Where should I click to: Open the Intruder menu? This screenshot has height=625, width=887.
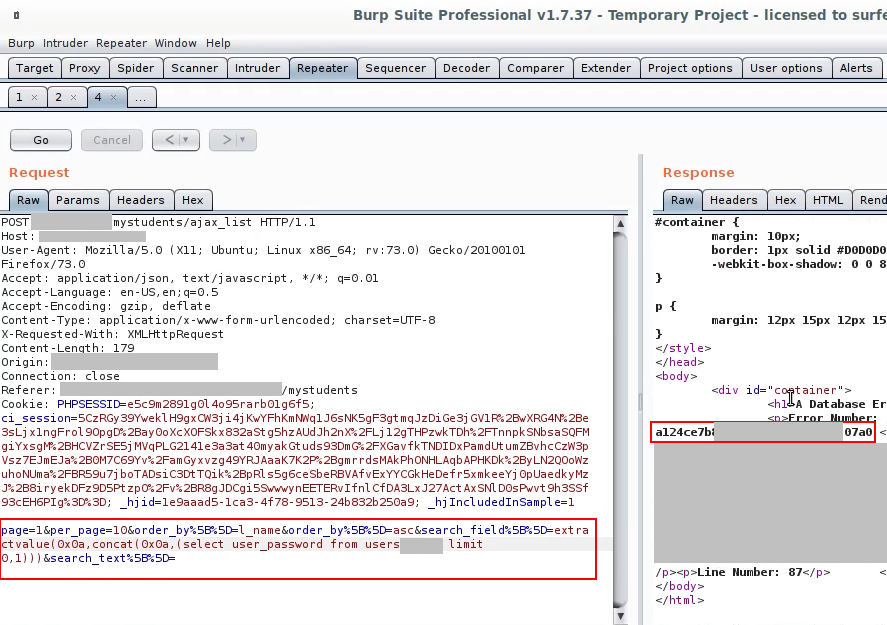coord(66,43)
